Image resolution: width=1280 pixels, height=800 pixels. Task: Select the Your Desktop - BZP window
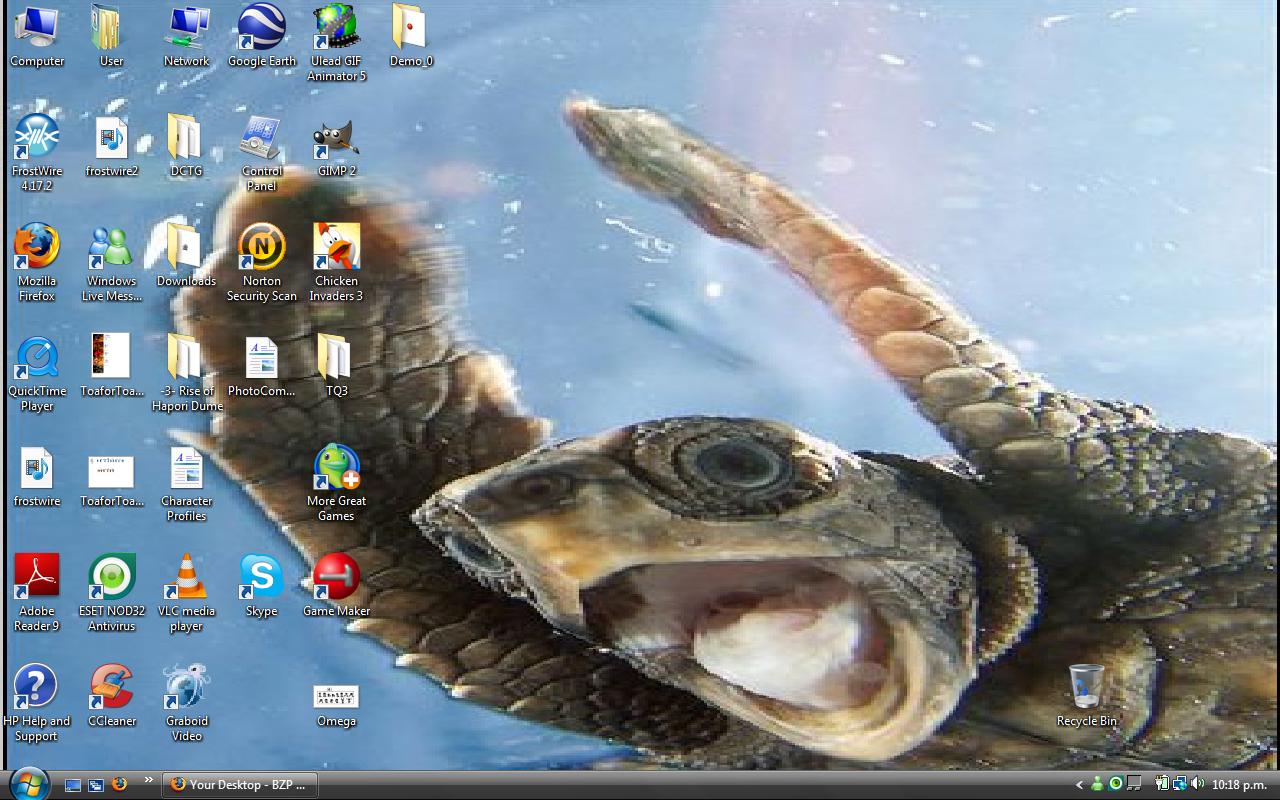pos(240,784)
